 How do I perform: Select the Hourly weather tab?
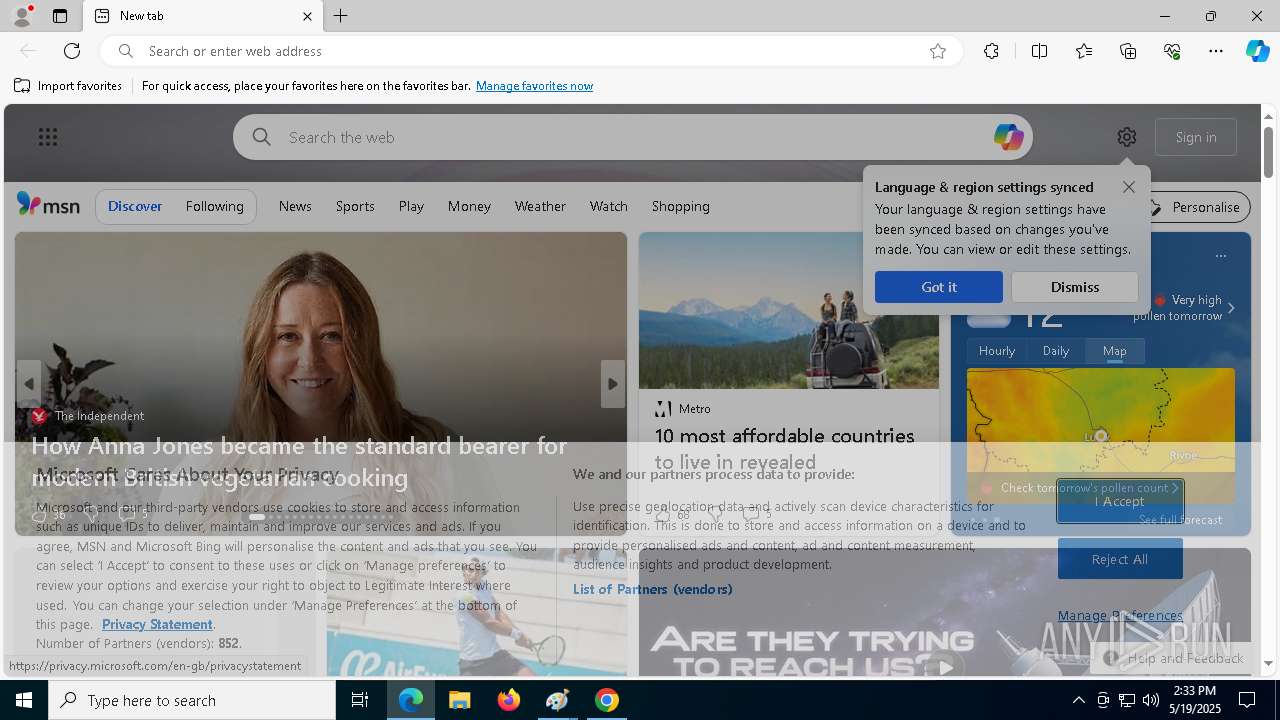pyautogui.click(x=997, y=351)
